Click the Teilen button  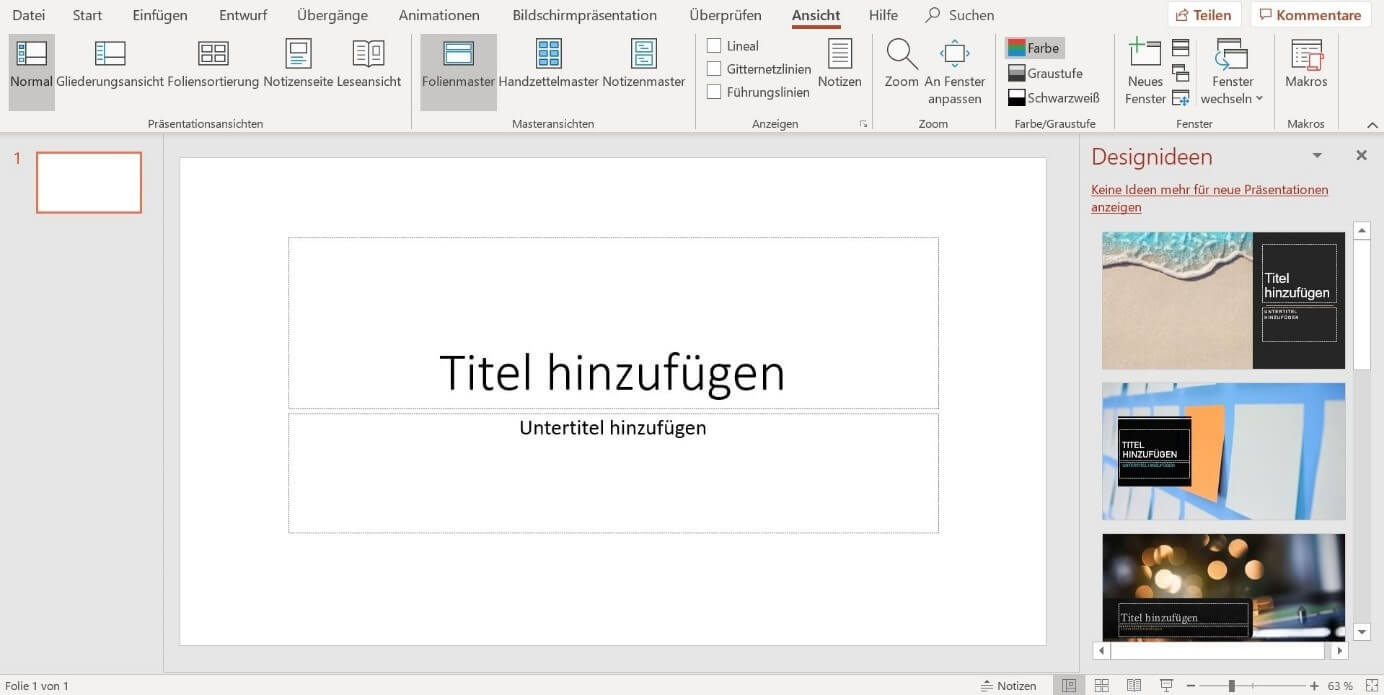[x=1204, y=15]
